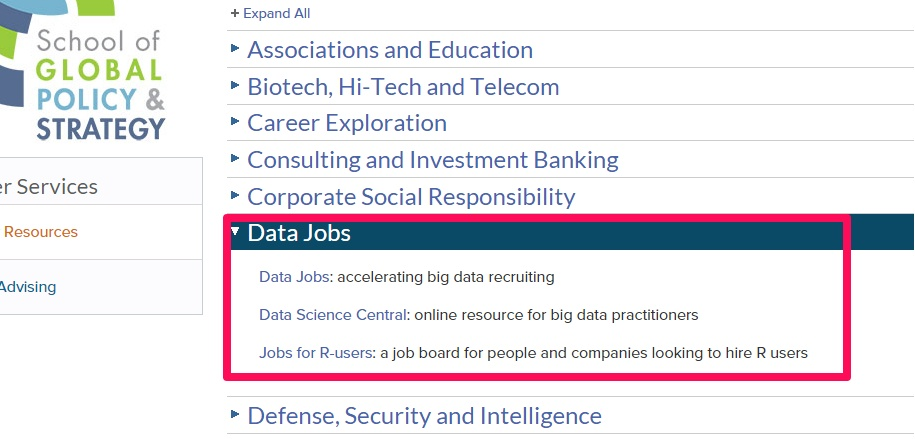Click the triangle icon beside Biotech, Hi-Tech and Telecom

pyautogui.click(x=235, y=85)
